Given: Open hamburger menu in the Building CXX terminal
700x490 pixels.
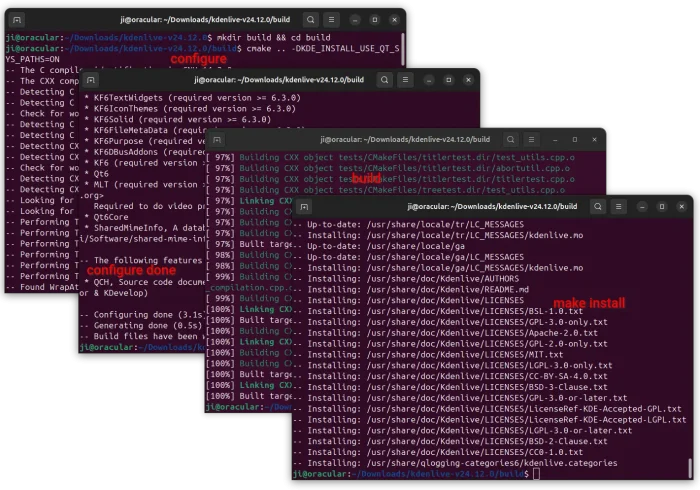Looking at the screenshot, I should point(531,140).
